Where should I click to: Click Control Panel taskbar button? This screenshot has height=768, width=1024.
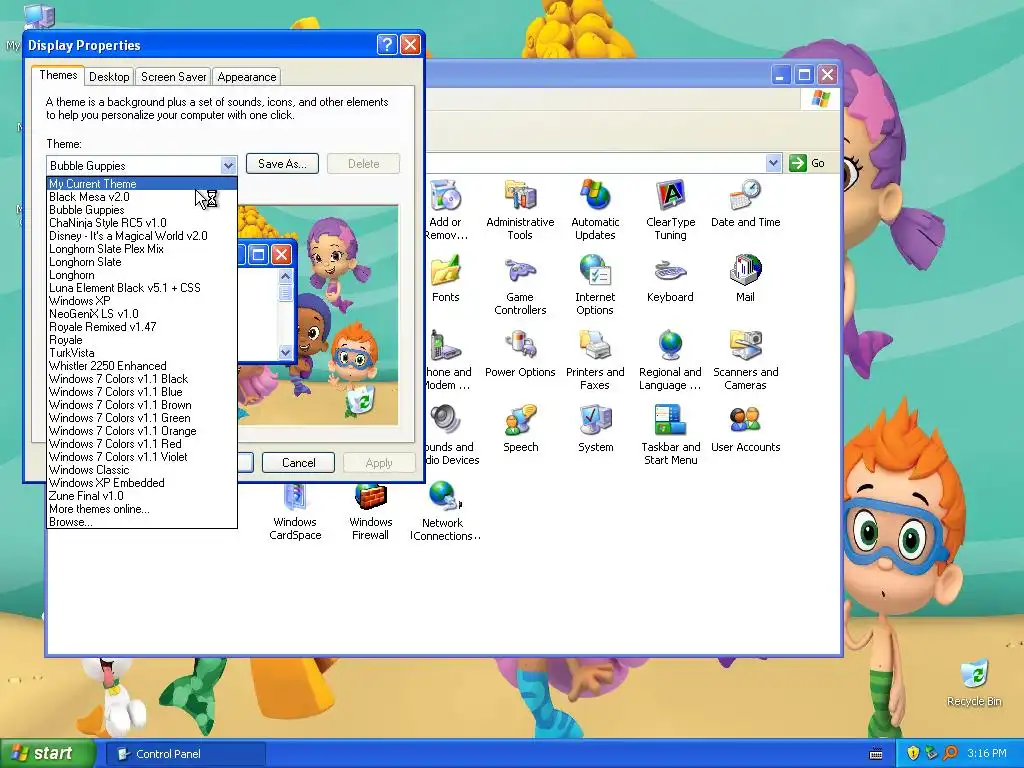coord(185,754)
